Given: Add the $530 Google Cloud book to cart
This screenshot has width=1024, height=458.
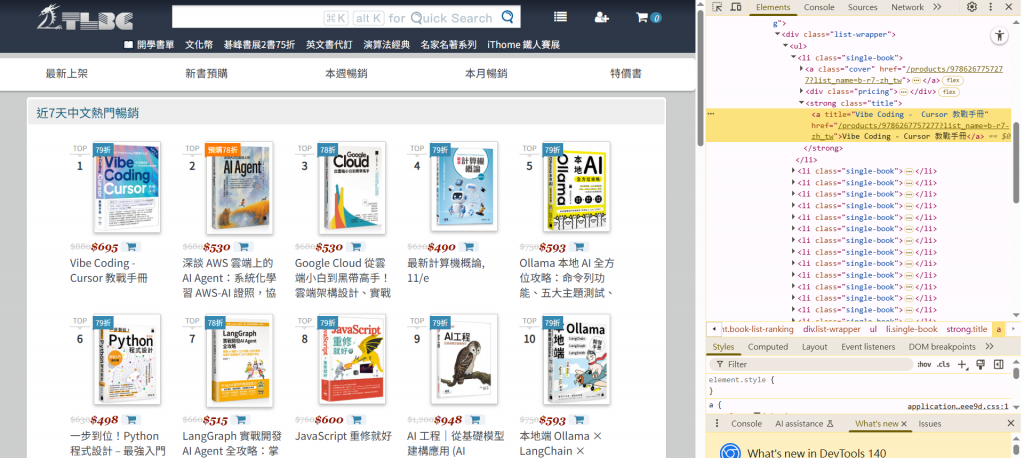Looking at the screenshot, I should pos(355,247).
